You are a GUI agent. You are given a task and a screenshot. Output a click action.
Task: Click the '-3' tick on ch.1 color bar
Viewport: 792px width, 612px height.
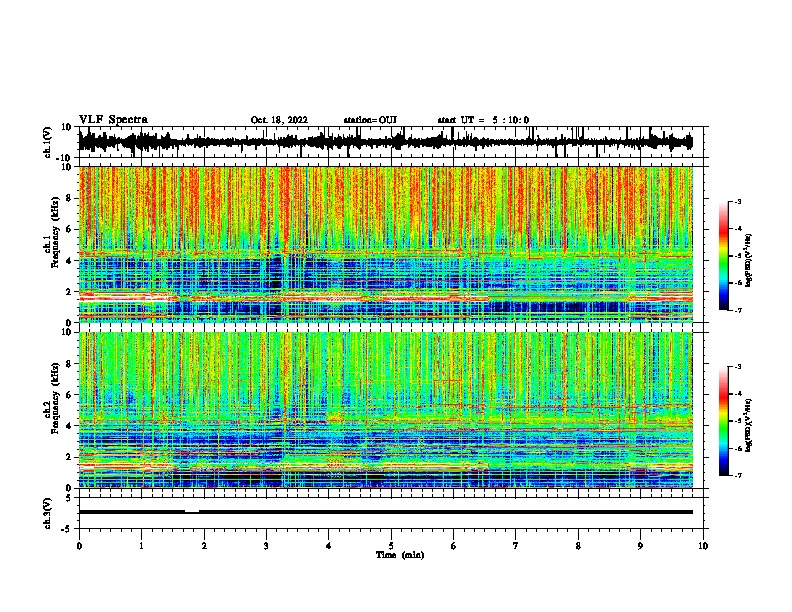click(737, 202)
